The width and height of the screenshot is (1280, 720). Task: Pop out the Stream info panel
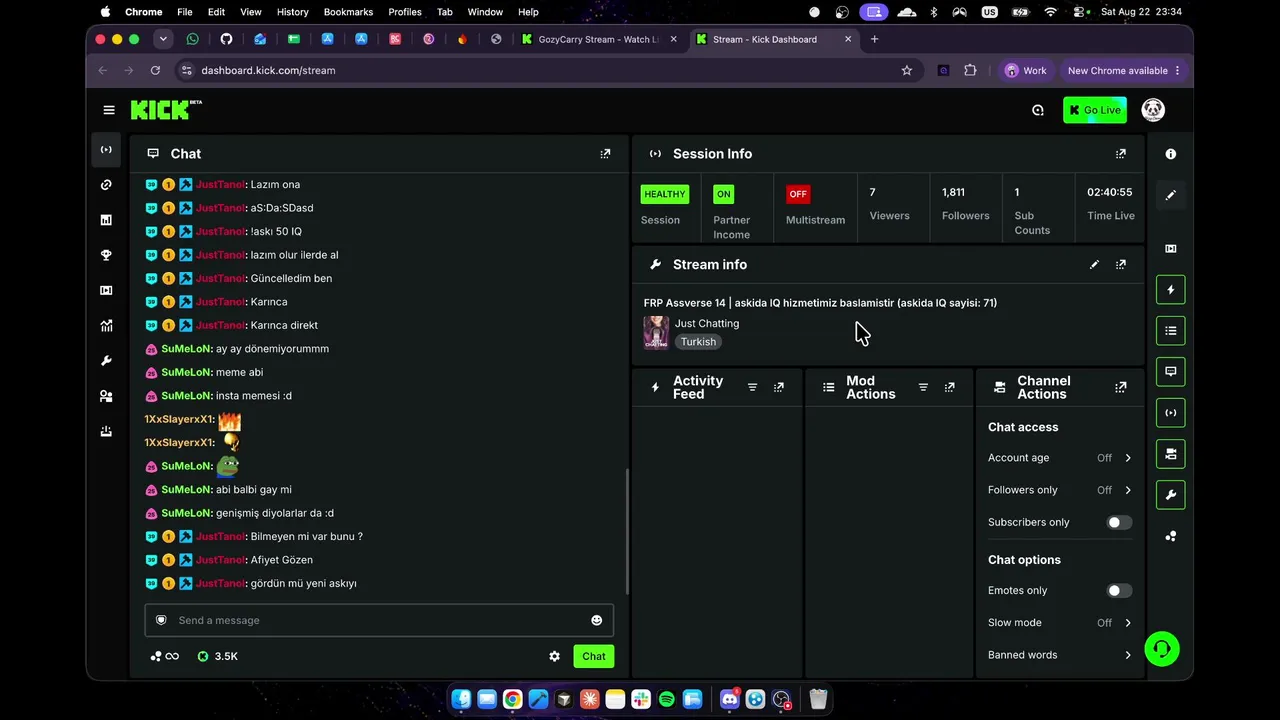1121,265
